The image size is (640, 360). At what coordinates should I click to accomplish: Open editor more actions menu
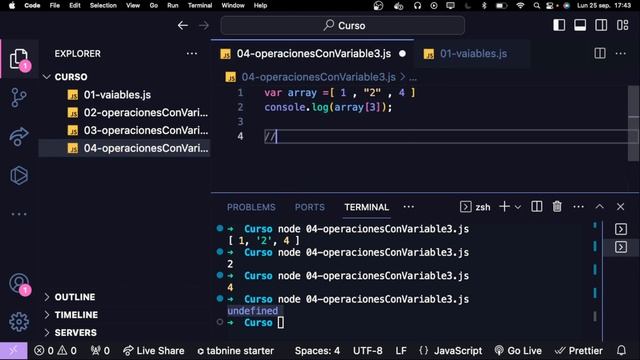coord(620,53)
